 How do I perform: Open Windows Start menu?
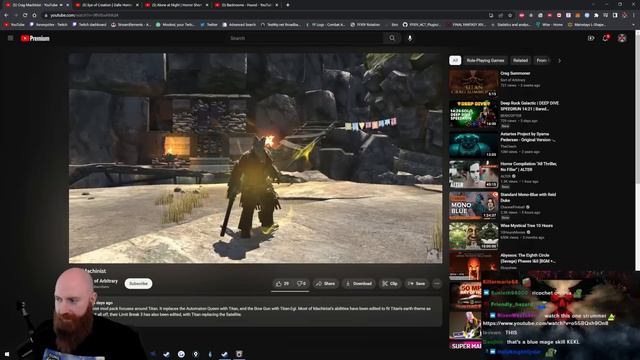click(7, 354)
